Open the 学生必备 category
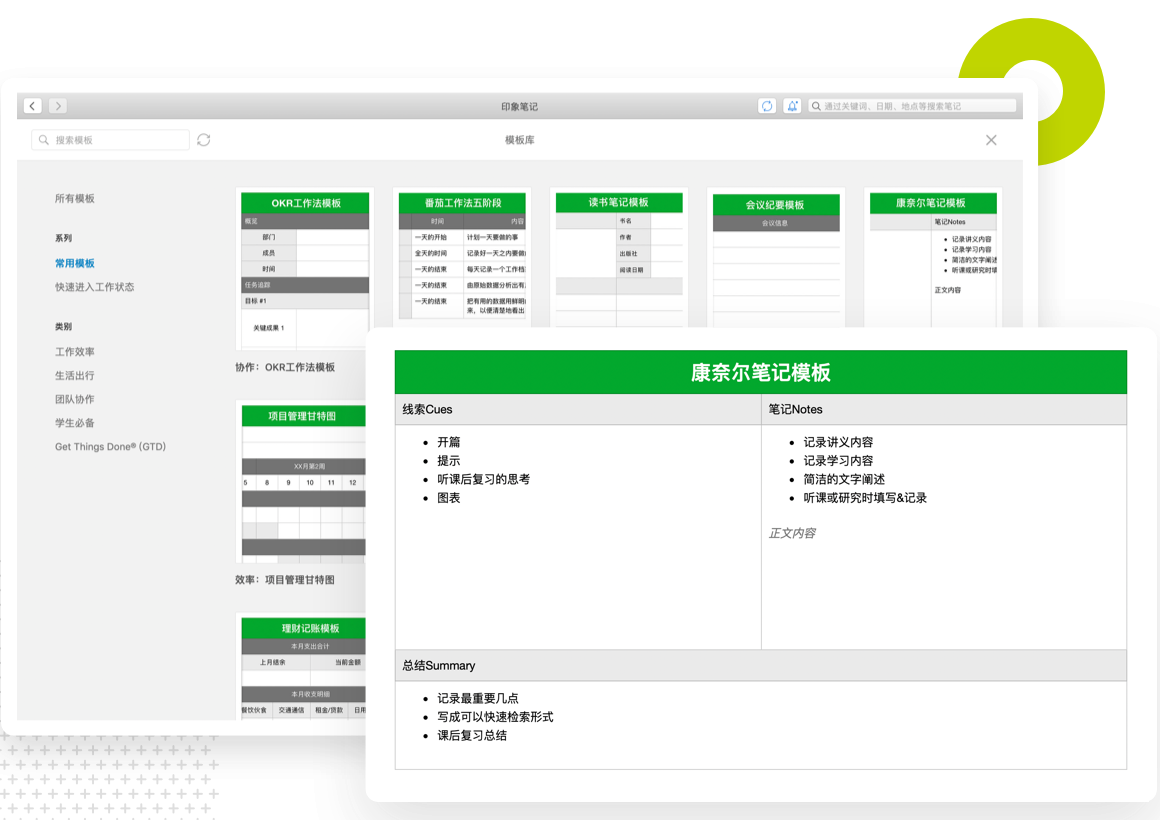The width and height of the screenshot is (1160, 820). tap(75, 423)
